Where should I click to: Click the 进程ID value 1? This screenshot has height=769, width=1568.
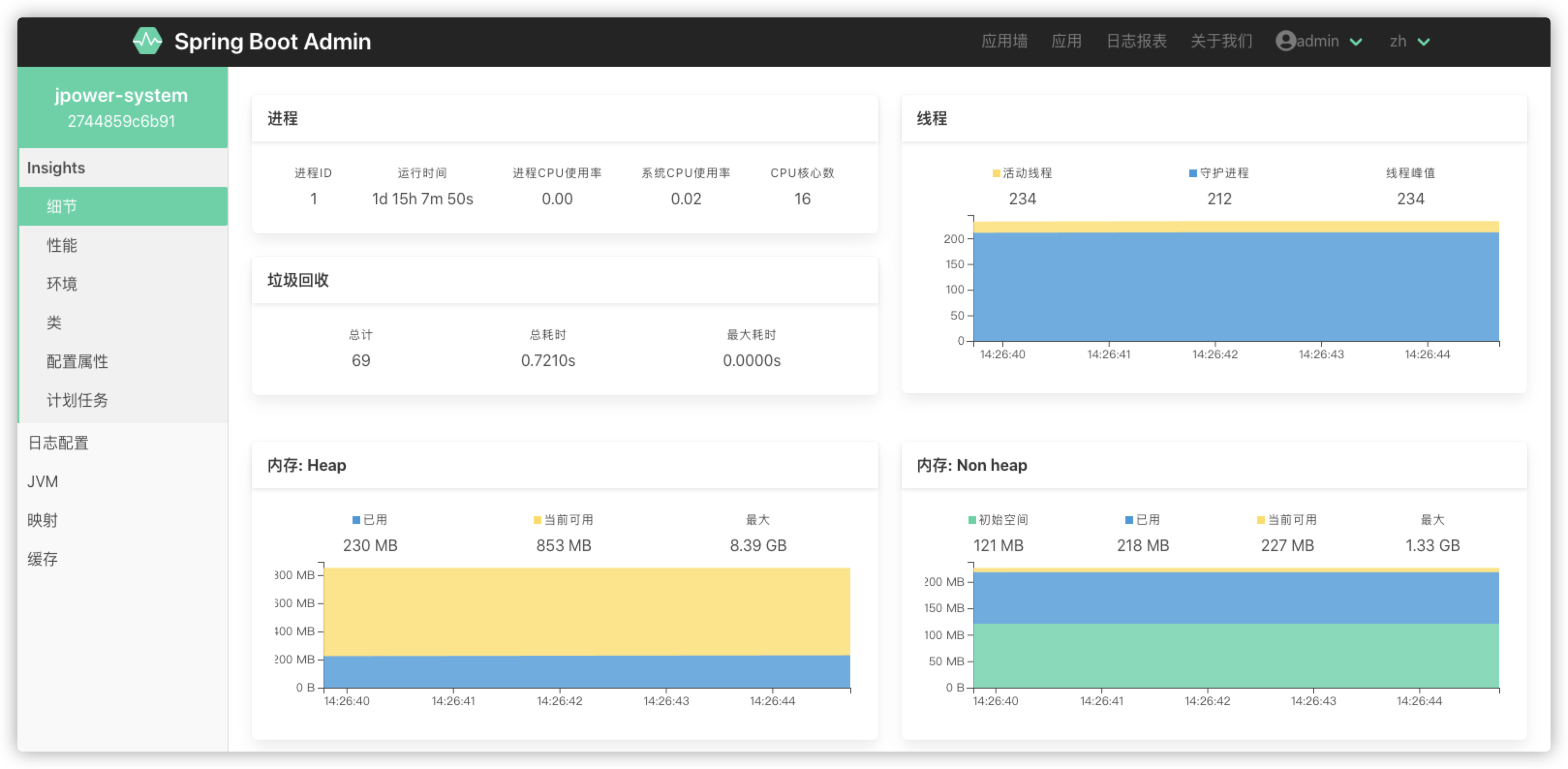[x=313, y=199]
